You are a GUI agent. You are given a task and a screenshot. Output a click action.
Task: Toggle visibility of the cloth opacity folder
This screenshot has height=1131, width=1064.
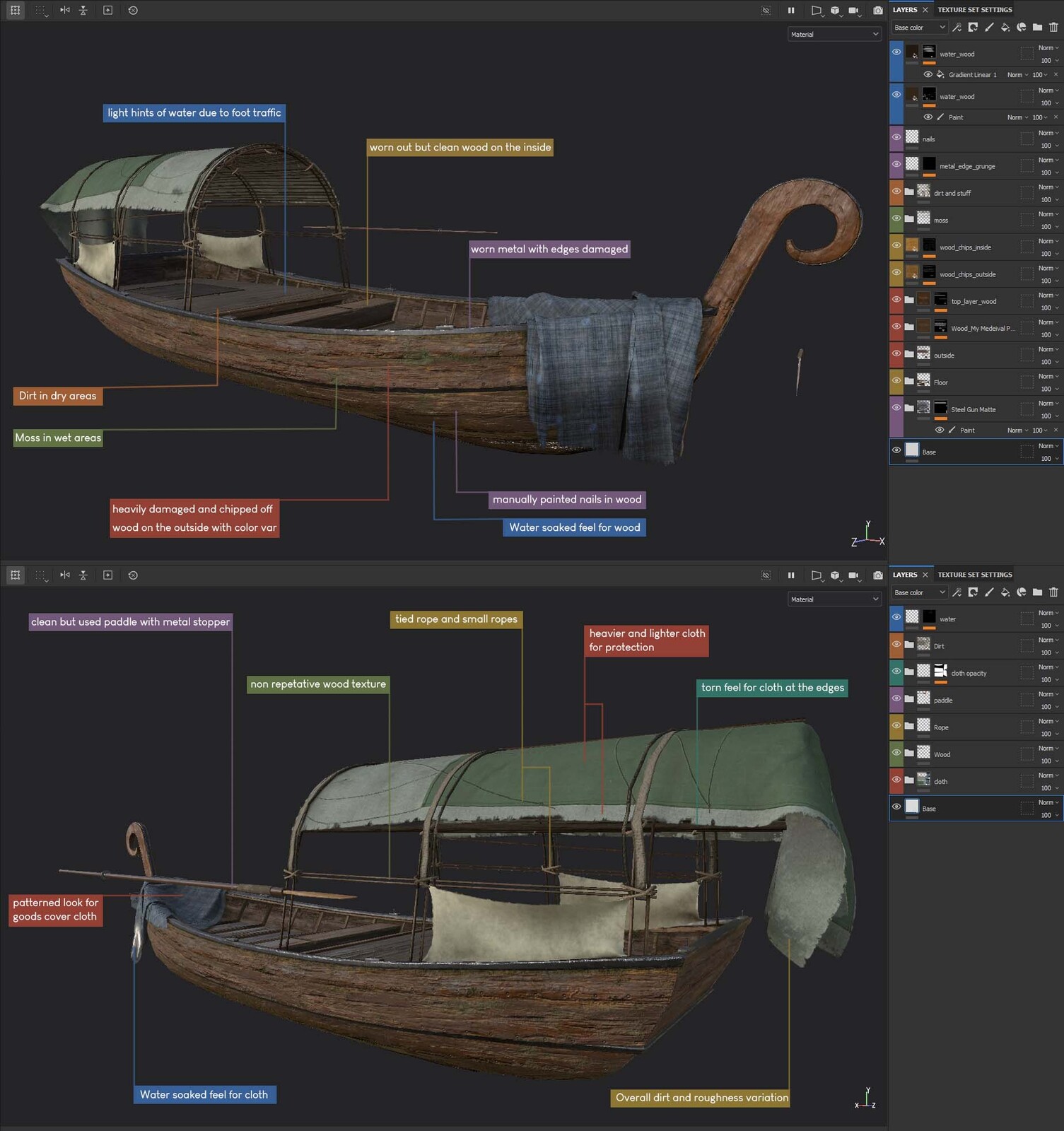point(896,672)
